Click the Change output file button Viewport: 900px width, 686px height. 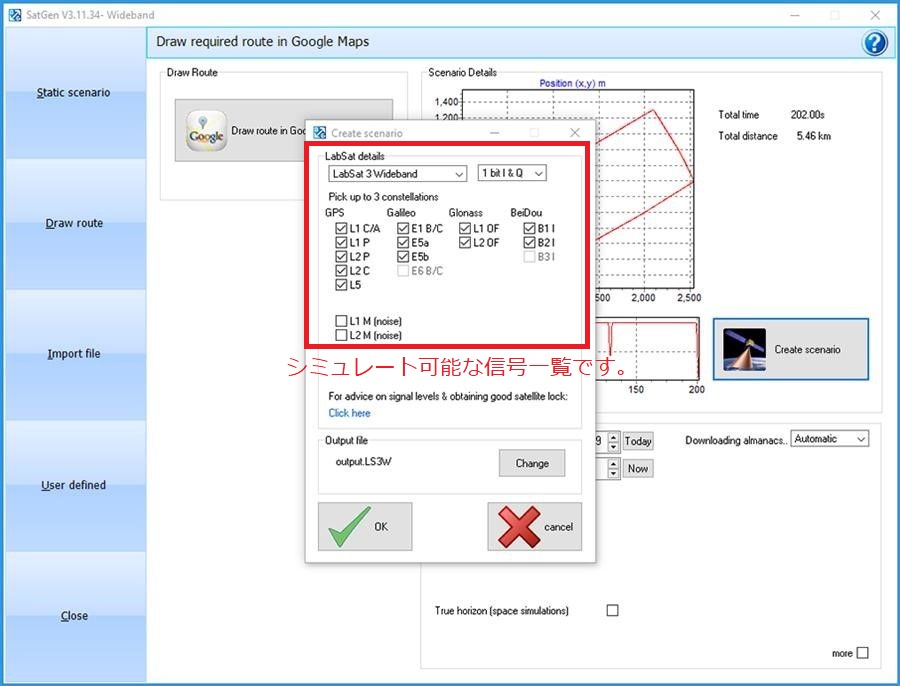pos(532,463)
